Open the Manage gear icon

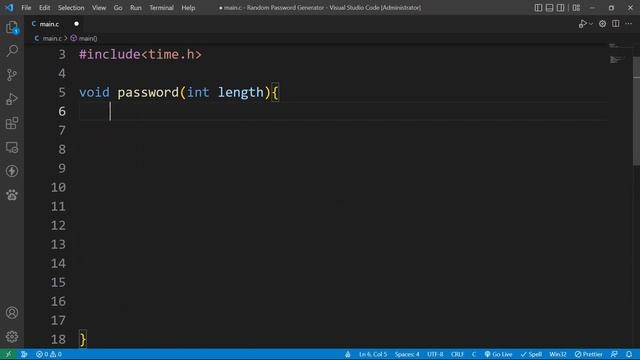12,337
